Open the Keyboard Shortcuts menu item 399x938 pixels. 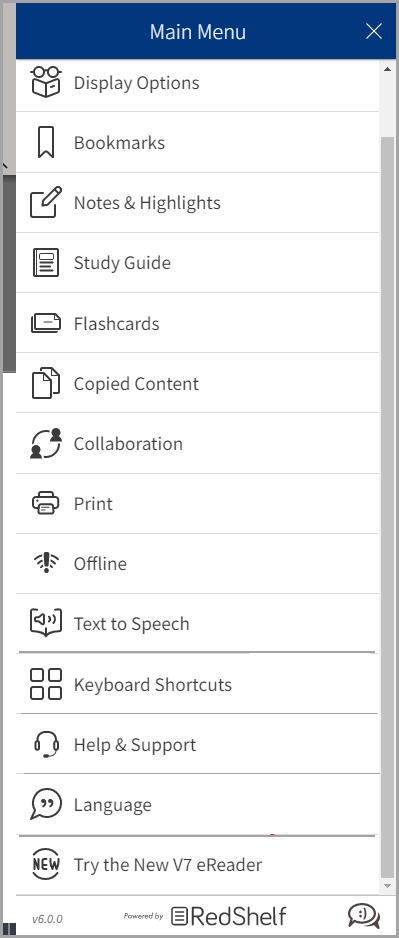click(x=197, y=684)
